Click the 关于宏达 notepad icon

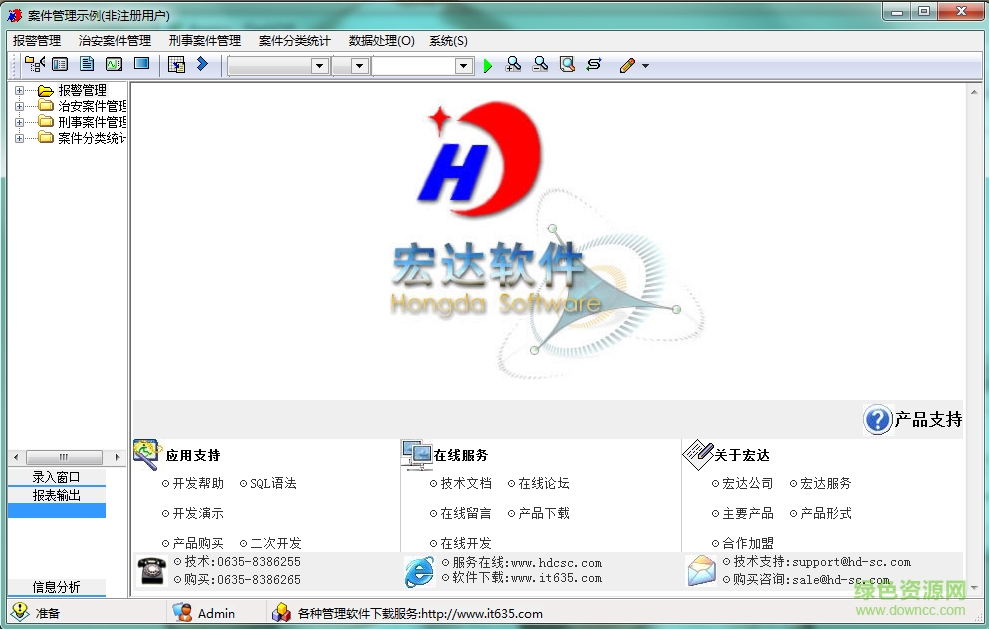click(x=698, y=454)
